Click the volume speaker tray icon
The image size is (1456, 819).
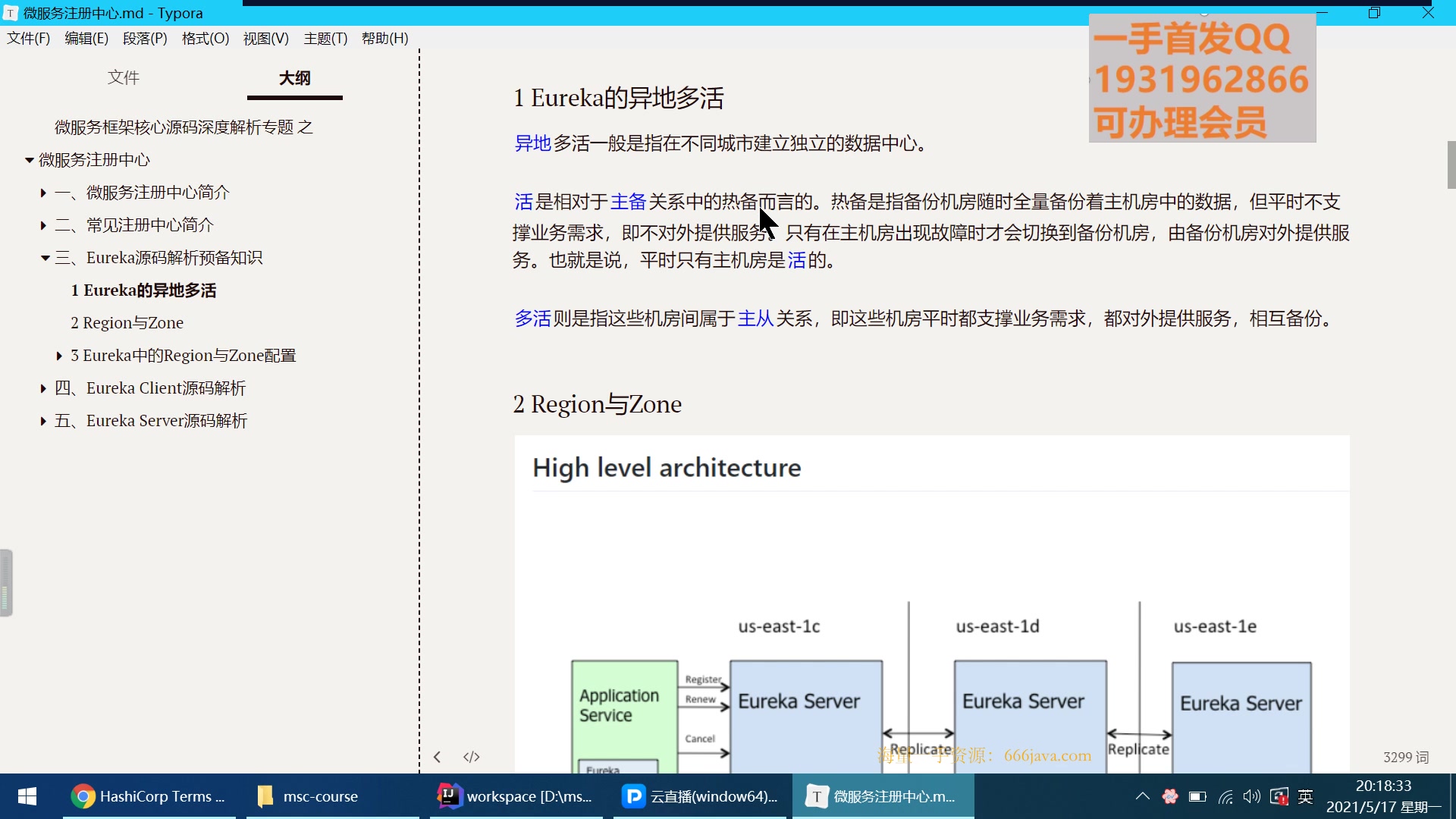tap(1251, 796)
